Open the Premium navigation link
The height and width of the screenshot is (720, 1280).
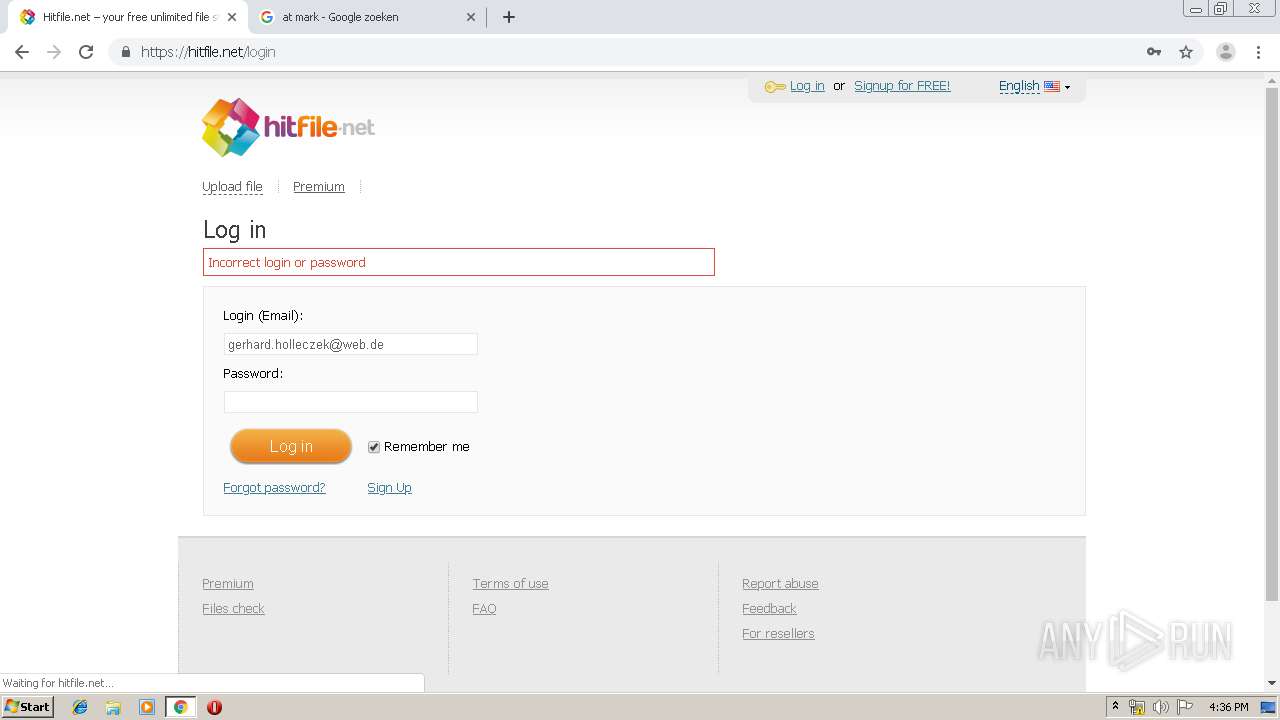(319, 187)
